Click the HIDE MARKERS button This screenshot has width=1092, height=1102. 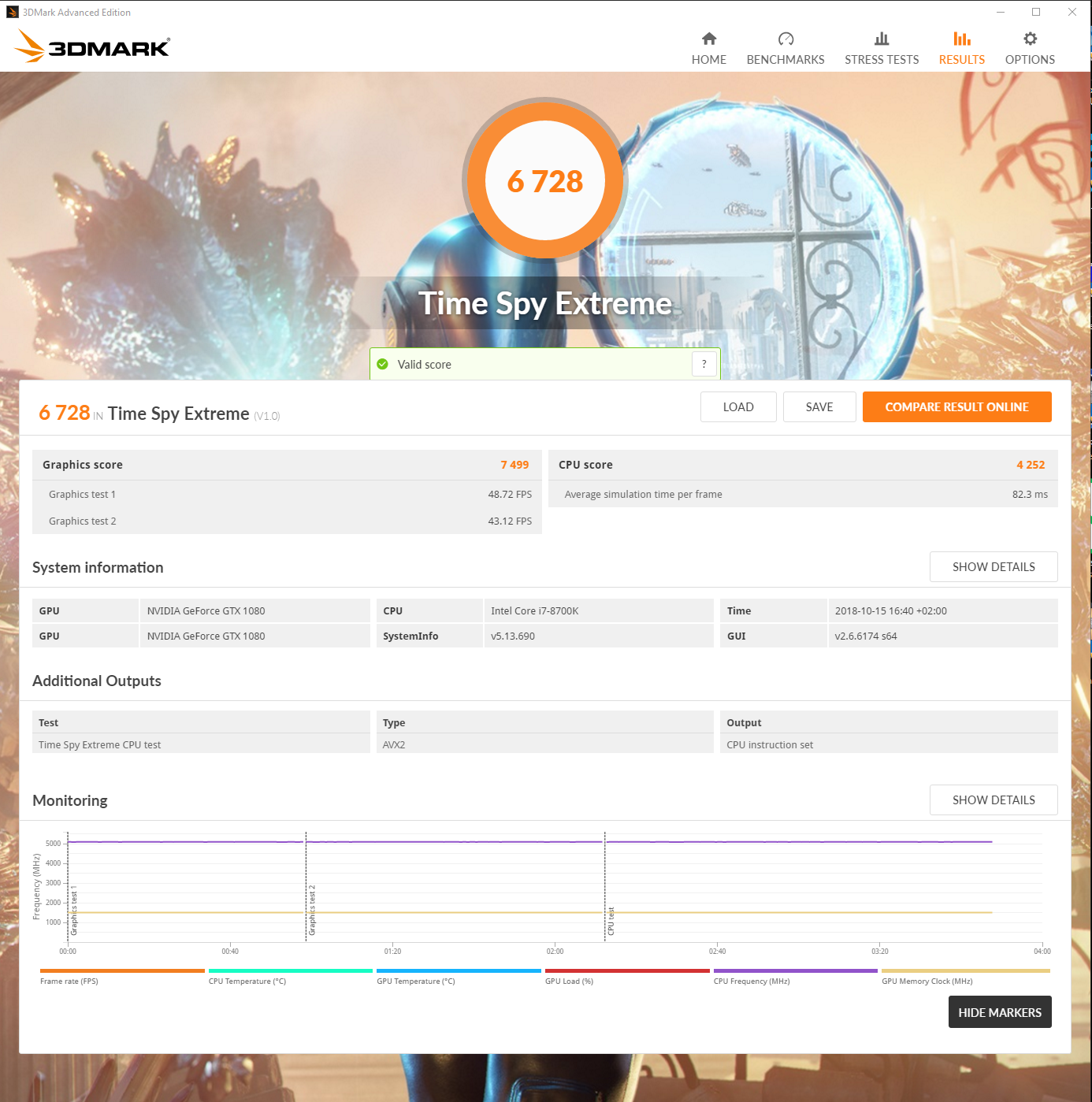(1000, 1012)
